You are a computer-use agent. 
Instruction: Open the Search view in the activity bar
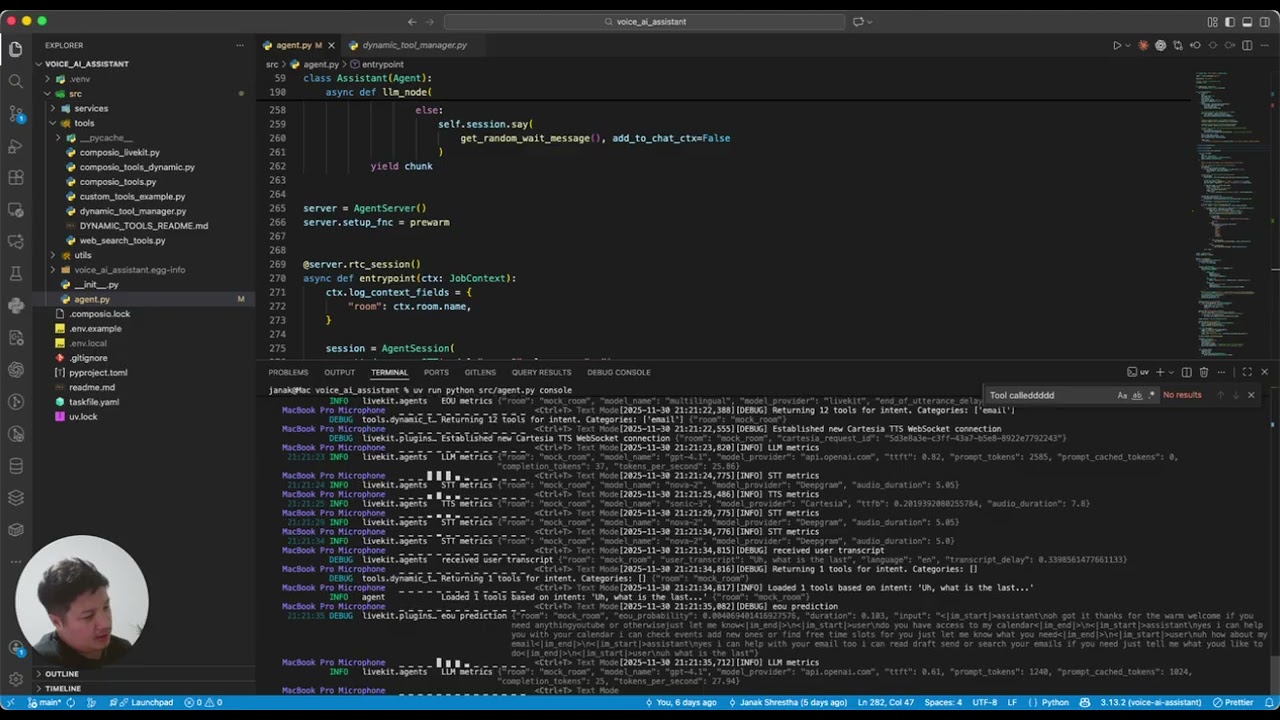tap(15, 81)
